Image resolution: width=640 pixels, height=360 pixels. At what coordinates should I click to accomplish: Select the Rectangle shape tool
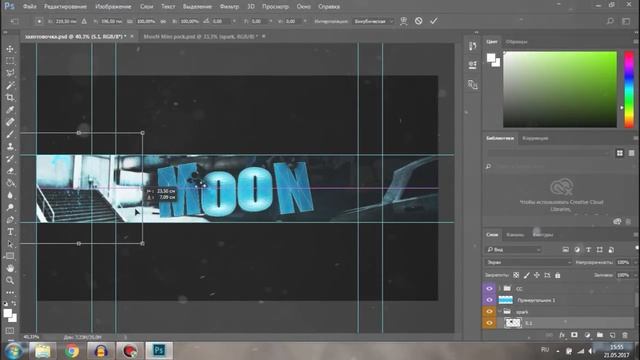pyautogui.click(x=10, y=256)
